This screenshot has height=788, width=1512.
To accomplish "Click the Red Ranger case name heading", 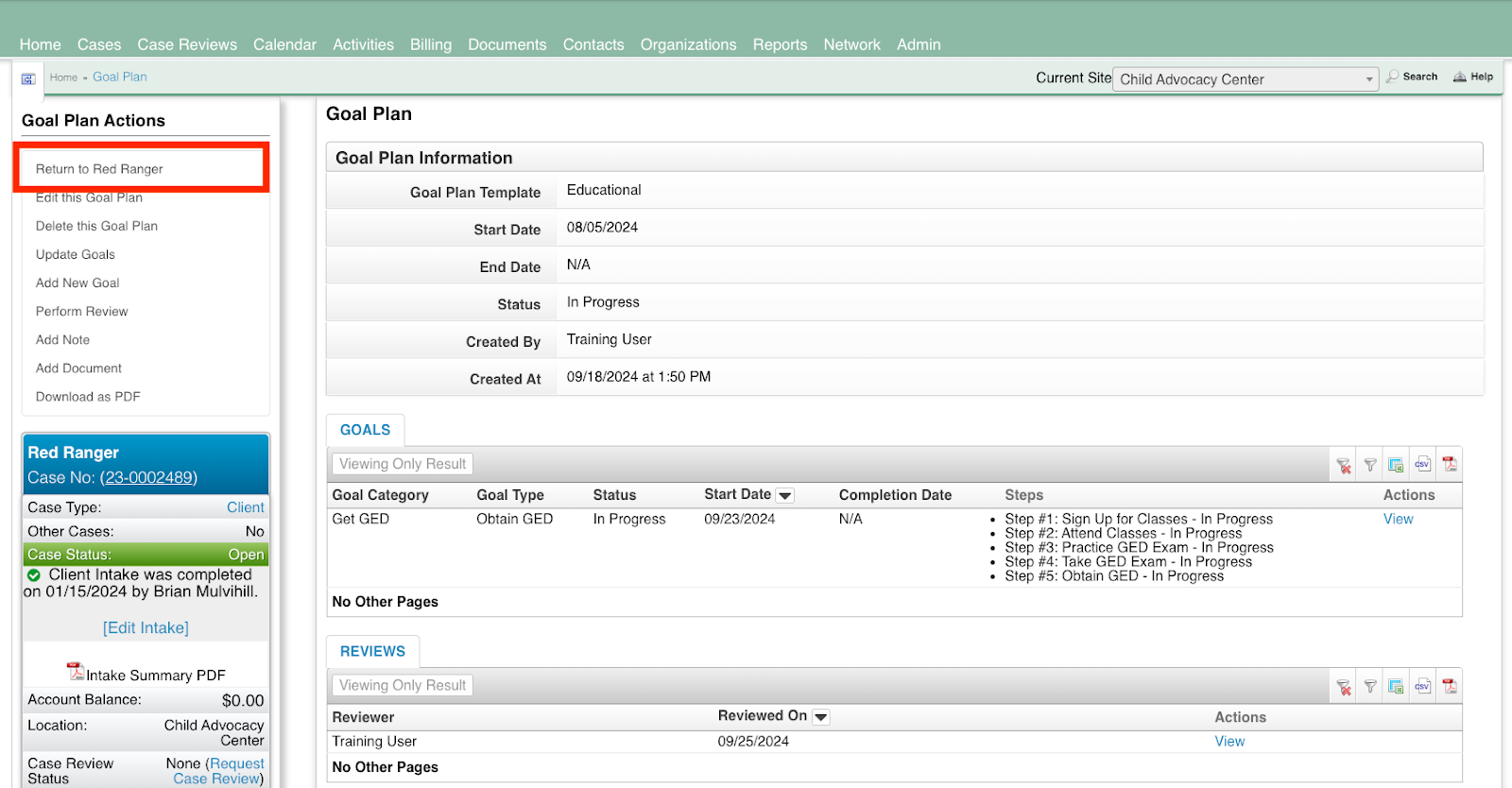I will click(x=73, y=453).
